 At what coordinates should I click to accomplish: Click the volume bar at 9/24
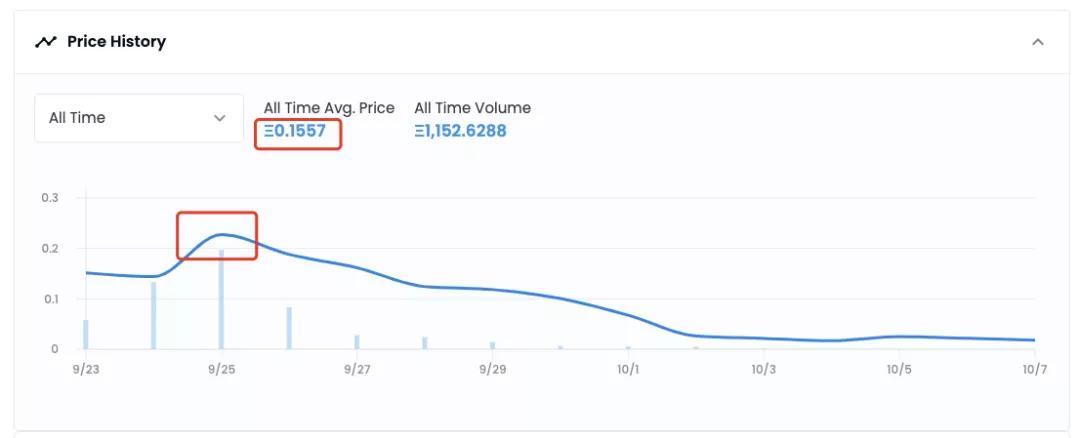pyautogui.click(x=153, y=315)
